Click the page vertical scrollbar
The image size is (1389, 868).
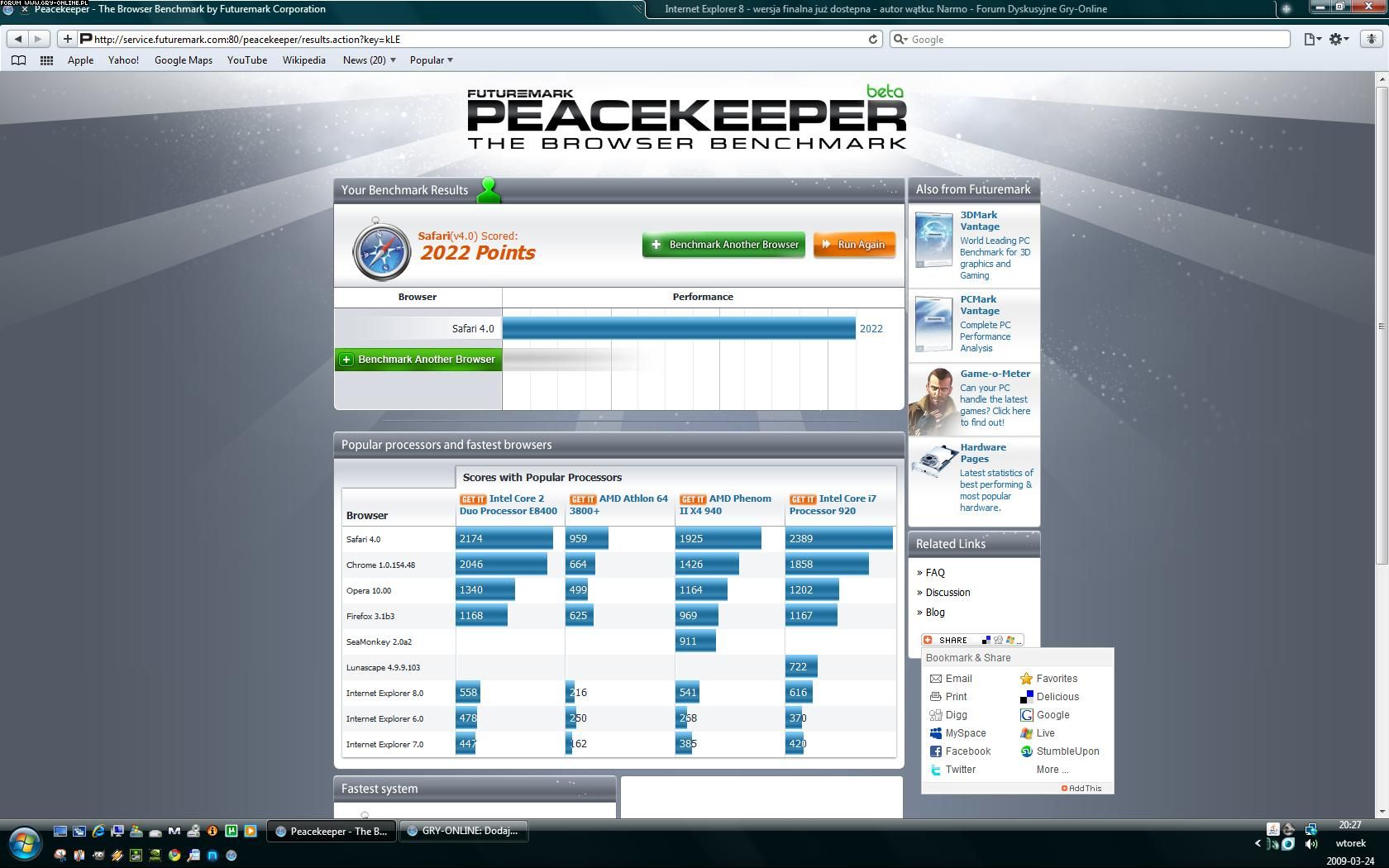click(x=1381, y=326)
